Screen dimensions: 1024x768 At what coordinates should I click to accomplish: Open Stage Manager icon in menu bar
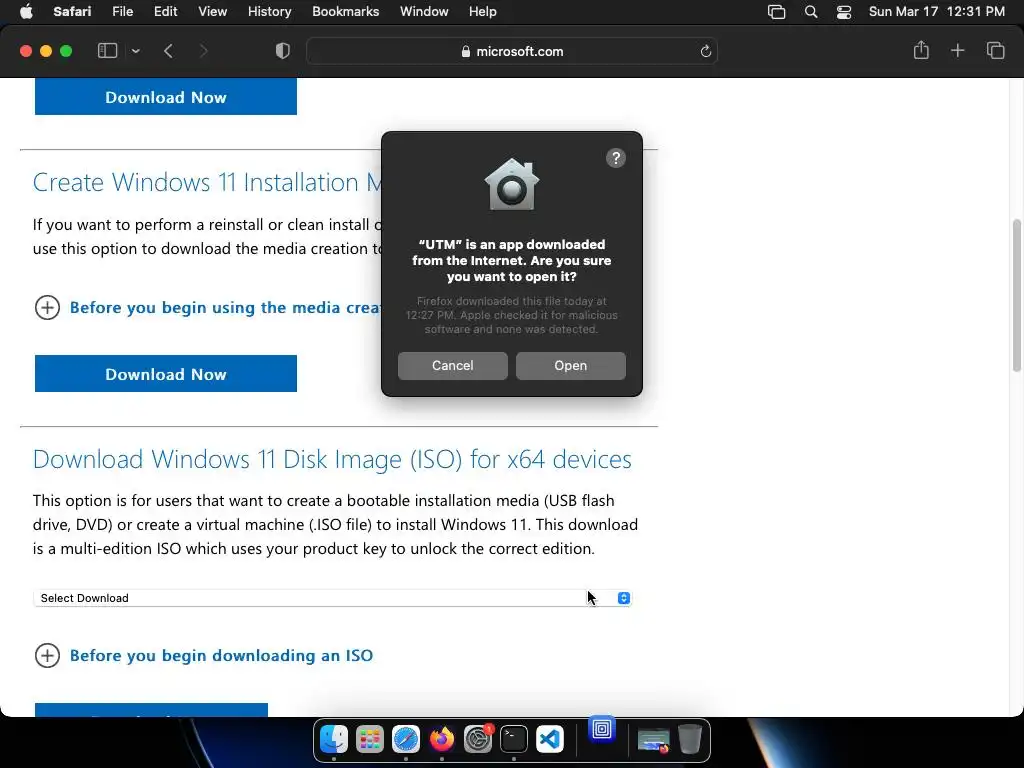[x=776, y=12]
